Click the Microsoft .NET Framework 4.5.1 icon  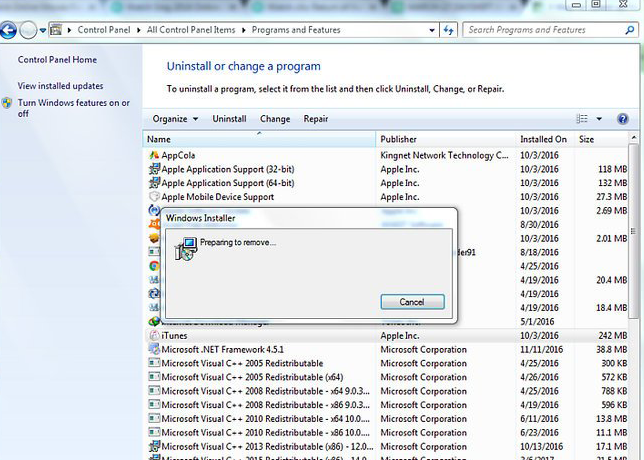[x=154, y=350]
